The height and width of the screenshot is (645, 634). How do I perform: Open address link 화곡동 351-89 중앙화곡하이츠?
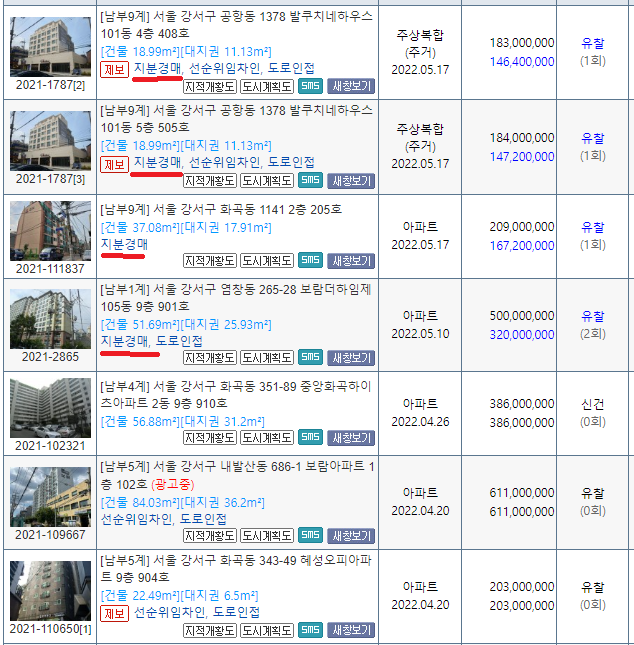pyautogui.click(x=236, y=394)
